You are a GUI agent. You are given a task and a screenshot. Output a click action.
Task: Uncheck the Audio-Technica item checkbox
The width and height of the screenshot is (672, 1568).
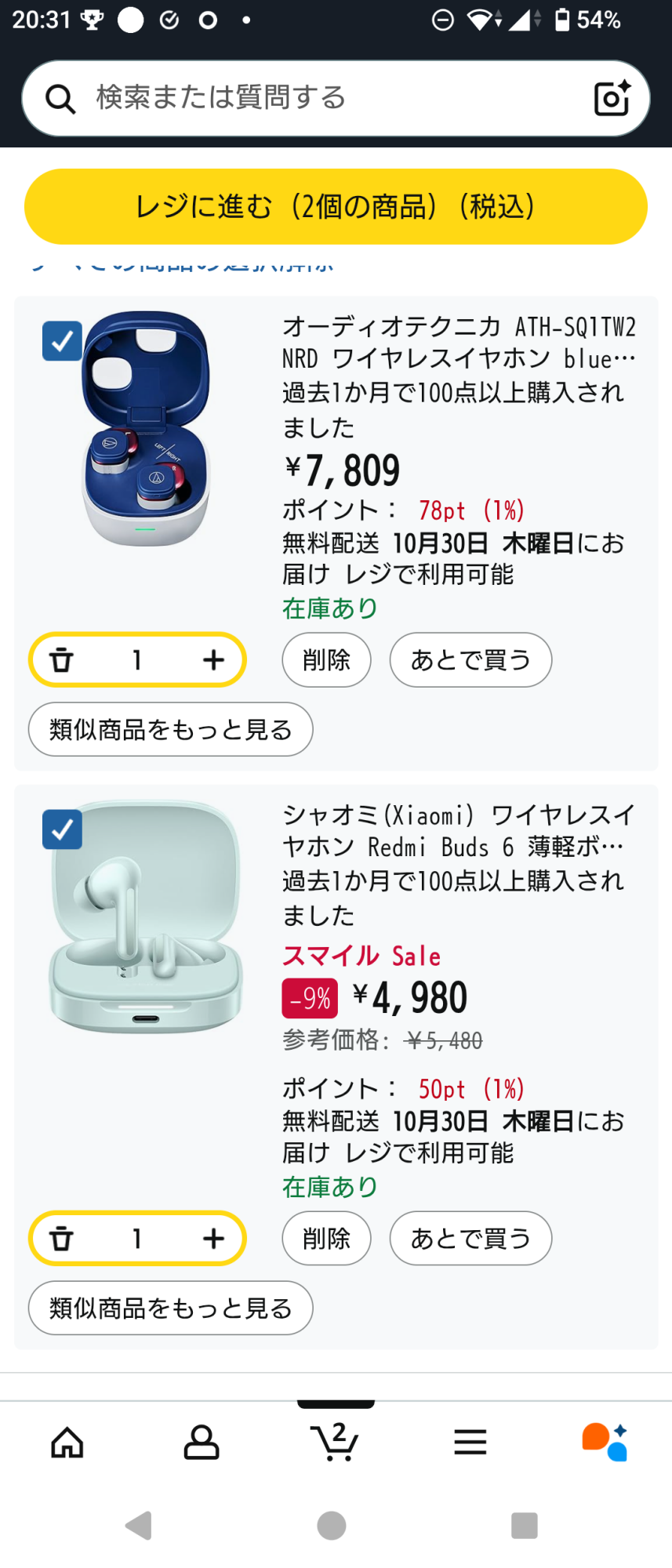pyautogui.click(x=62, y=341)
